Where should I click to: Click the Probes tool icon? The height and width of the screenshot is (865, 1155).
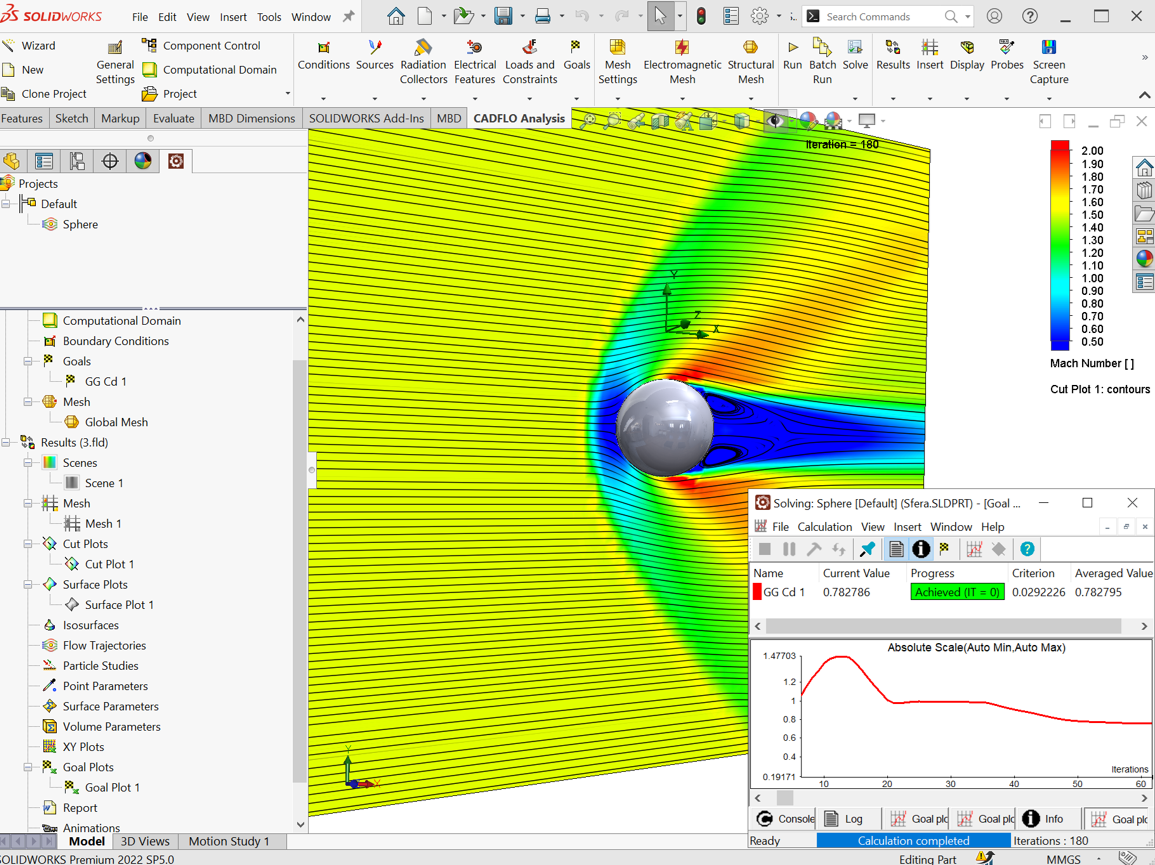pyautogui.click(x=1006, y=55)
